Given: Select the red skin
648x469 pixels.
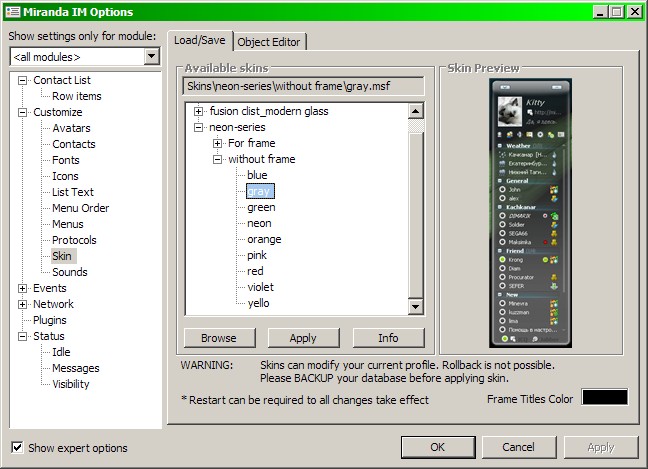Looking at the screenshot, I should pyautogui.click(x=255, y=271).
